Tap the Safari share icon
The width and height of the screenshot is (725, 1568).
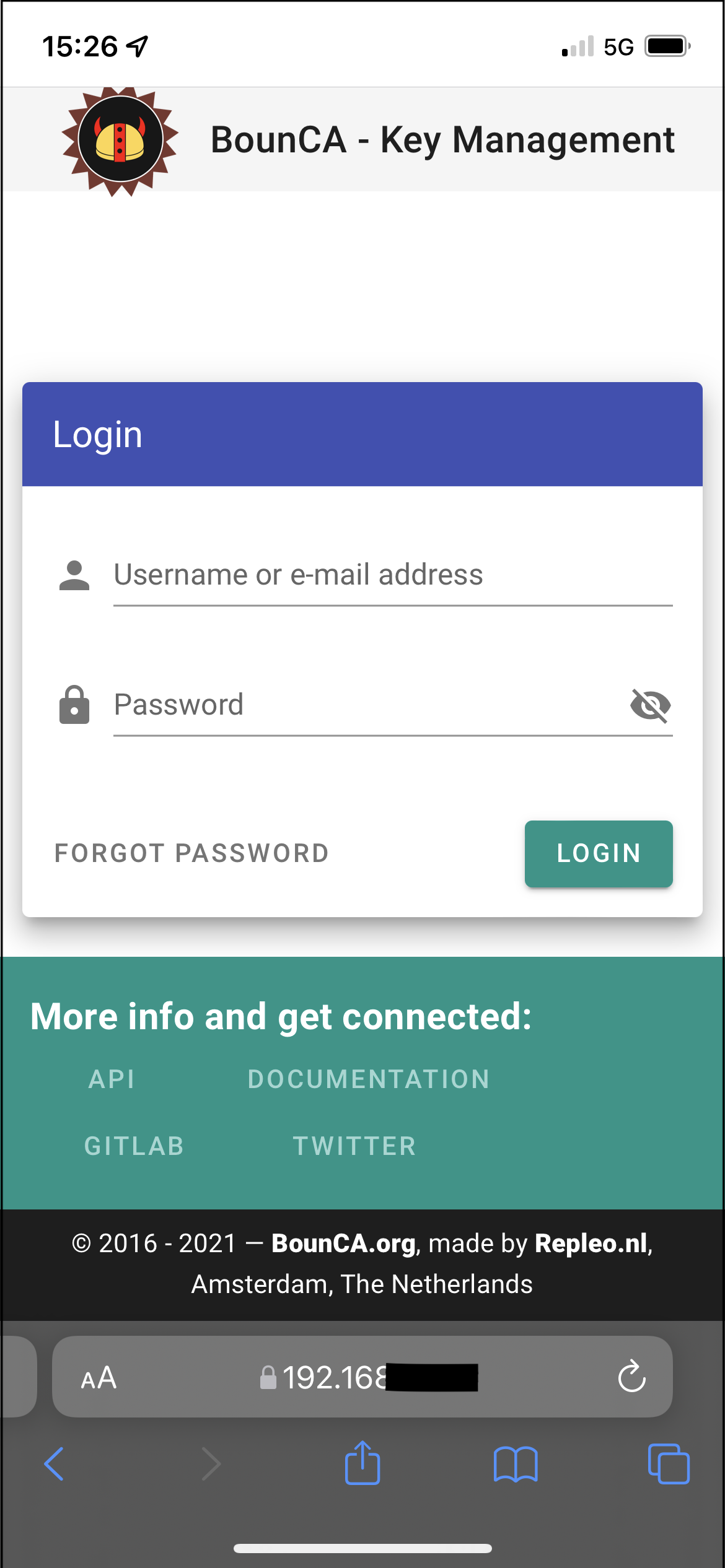362,1463
